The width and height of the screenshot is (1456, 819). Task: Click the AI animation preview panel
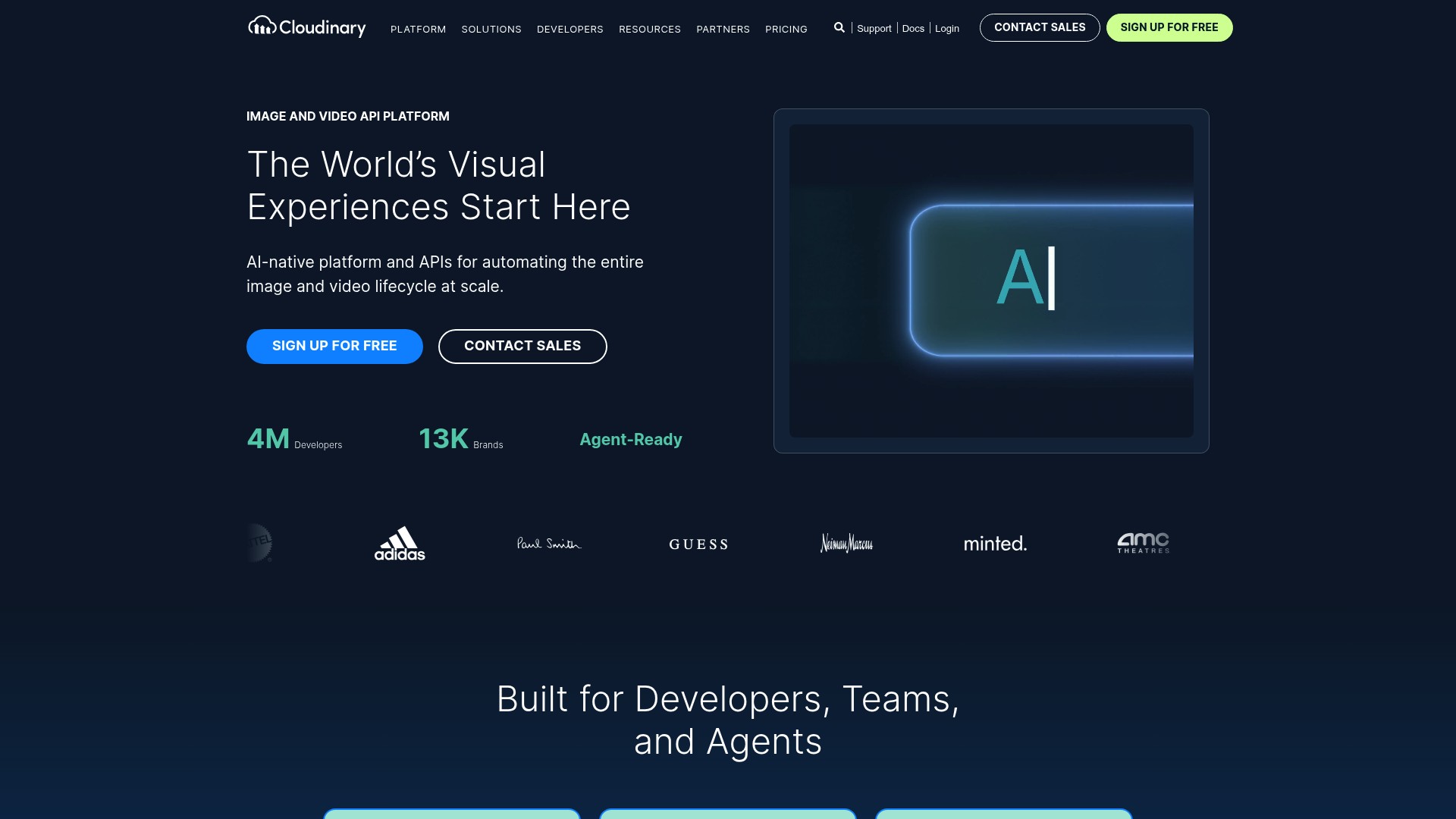point(991,281)
